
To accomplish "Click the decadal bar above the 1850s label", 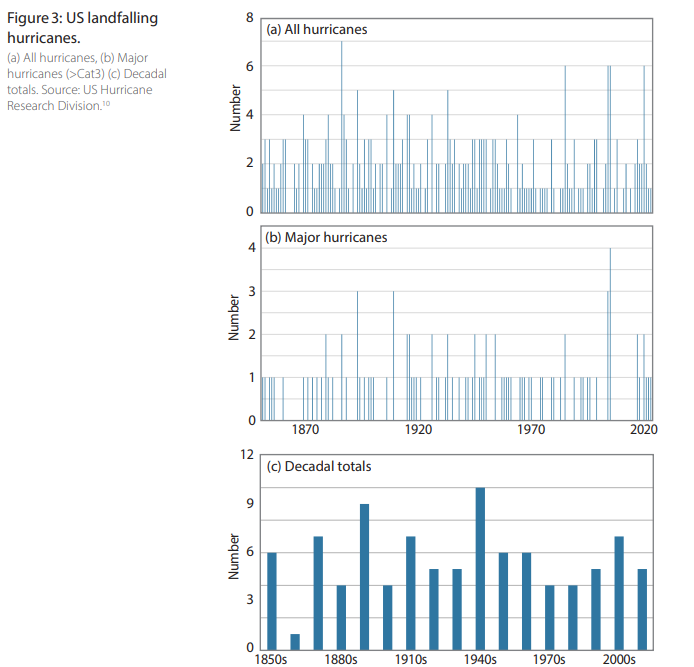I will click(x=272, y=601).
